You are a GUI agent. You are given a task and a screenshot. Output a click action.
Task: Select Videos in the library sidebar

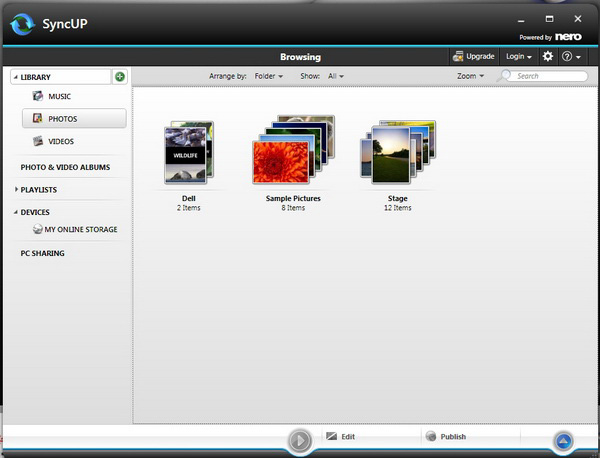[x=60, y=142]
